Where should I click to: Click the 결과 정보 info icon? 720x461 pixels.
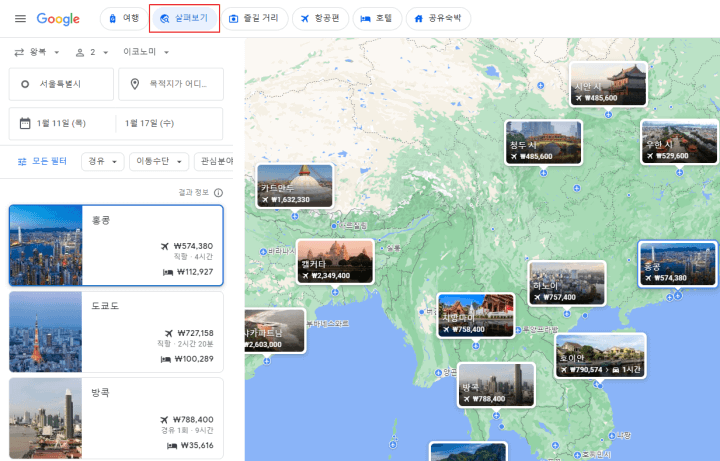click(219, 193)
